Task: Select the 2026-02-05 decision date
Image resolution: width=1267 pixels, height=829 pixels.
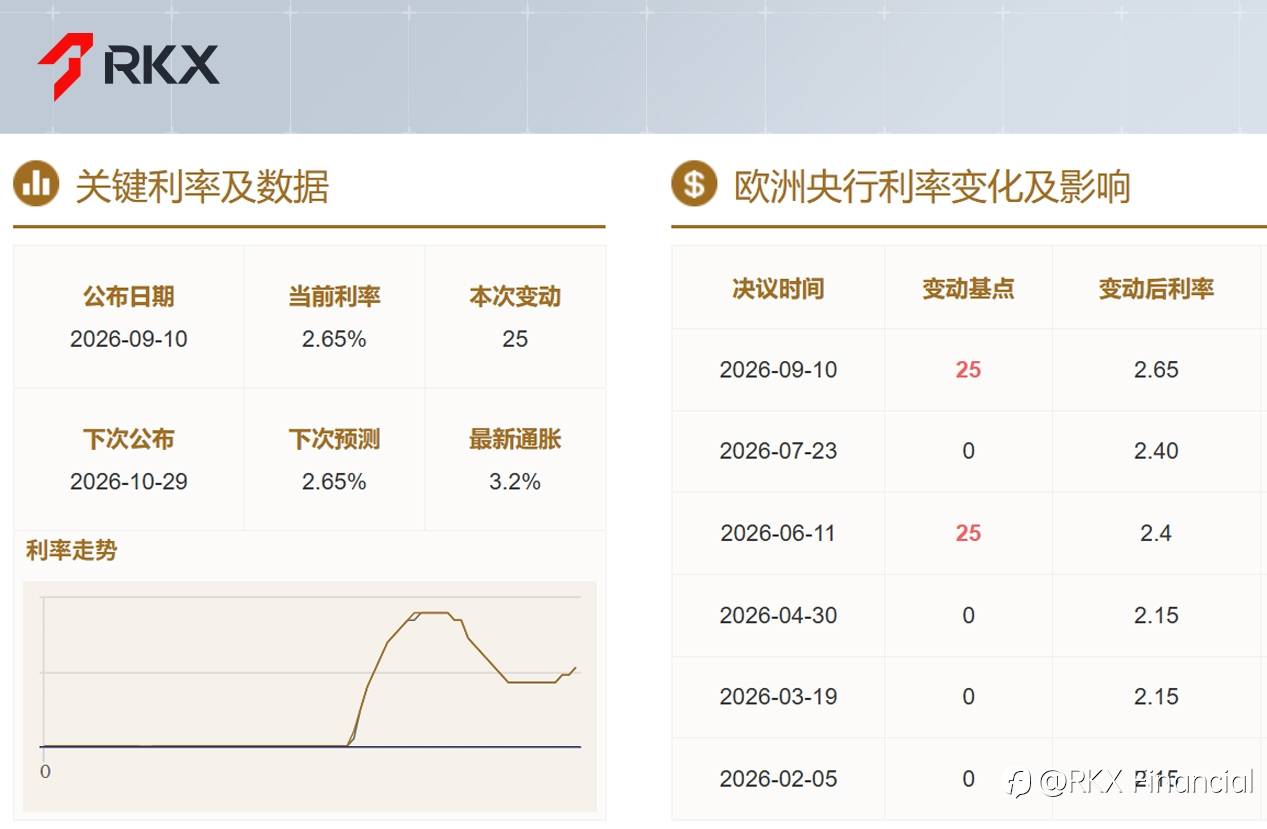Action: [778, 779]
